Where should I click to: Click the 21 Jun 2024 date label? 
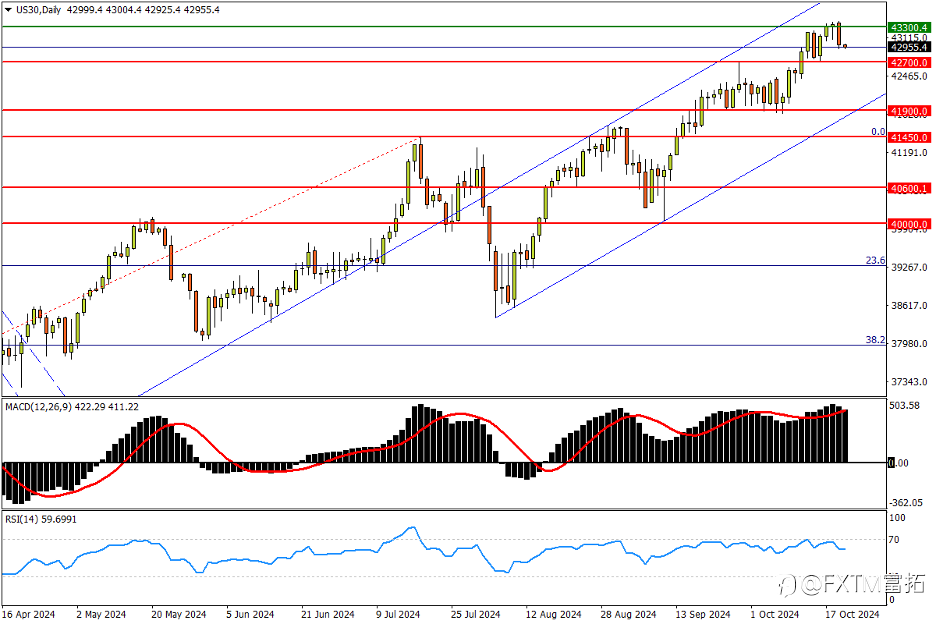pos(328,614)
